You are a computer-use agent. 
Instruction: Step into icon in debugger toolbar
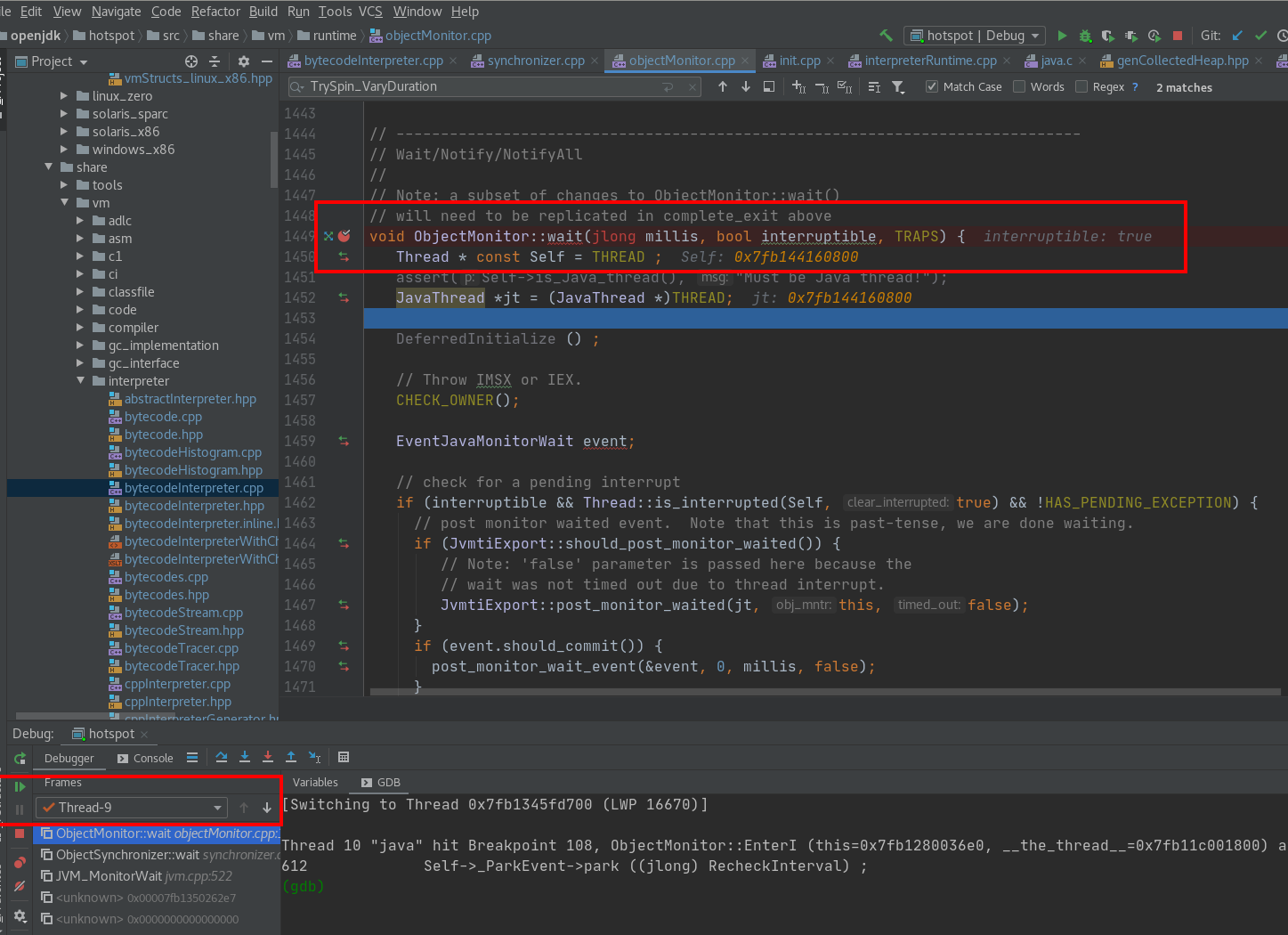[x=245, y=757]
